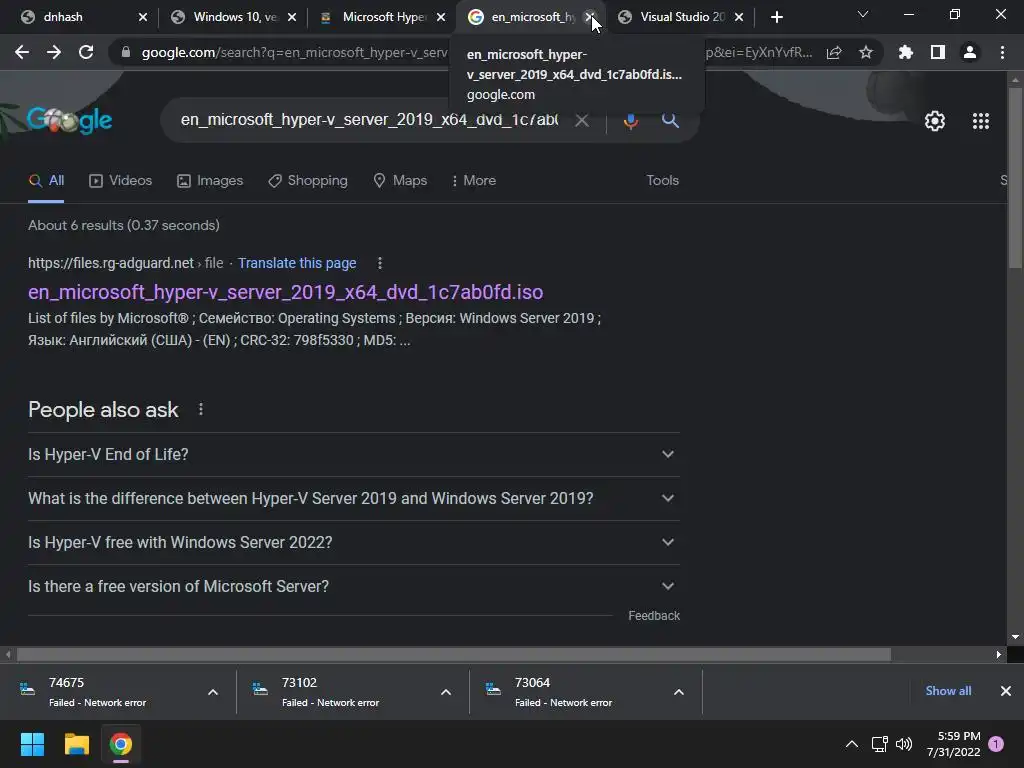The image size is (1024, 768).
Task: Open tab search dropdown arrow
Action: [863, 14]
